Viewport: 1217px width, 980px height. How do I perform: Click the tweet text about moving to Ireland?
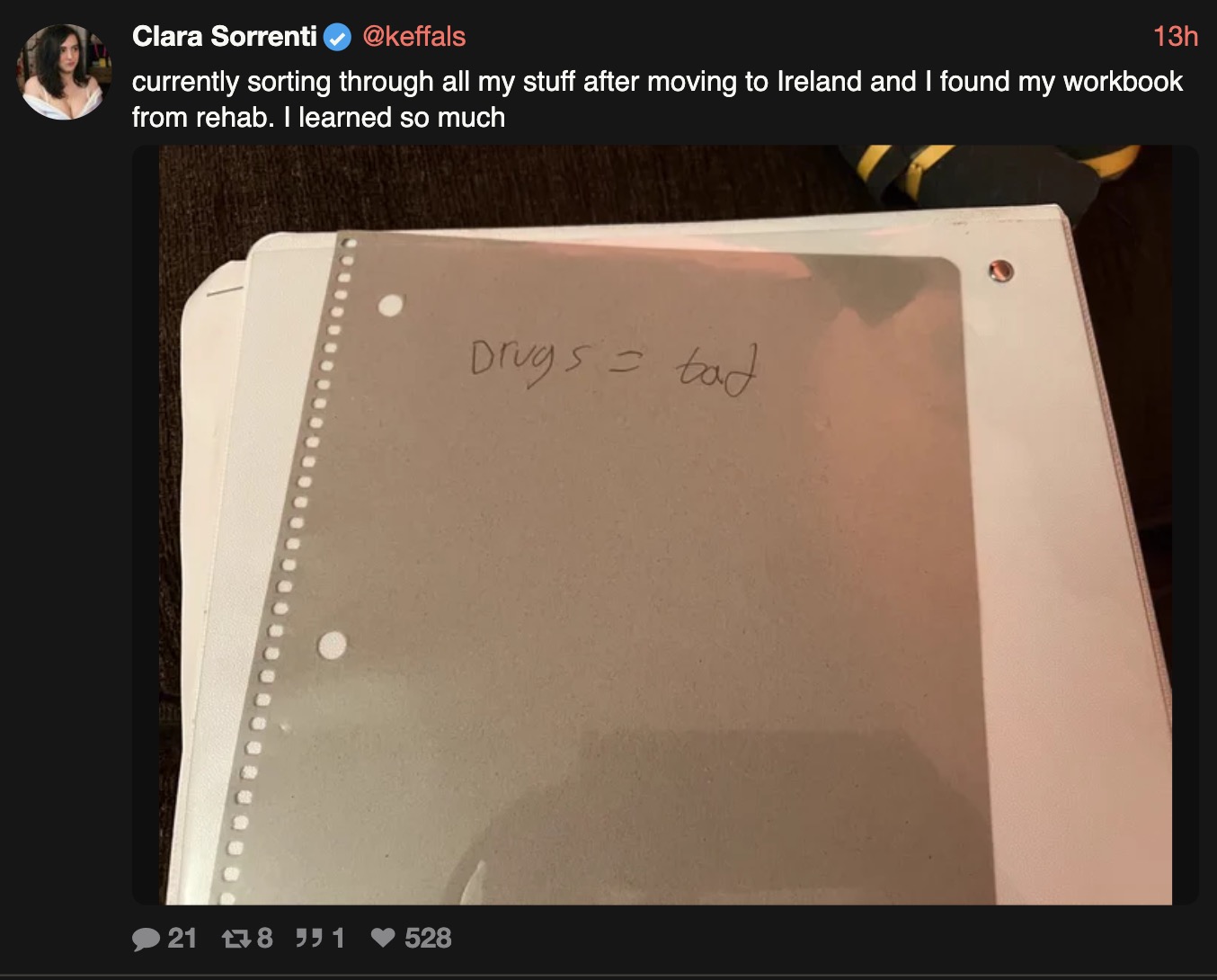coord(657,99)
